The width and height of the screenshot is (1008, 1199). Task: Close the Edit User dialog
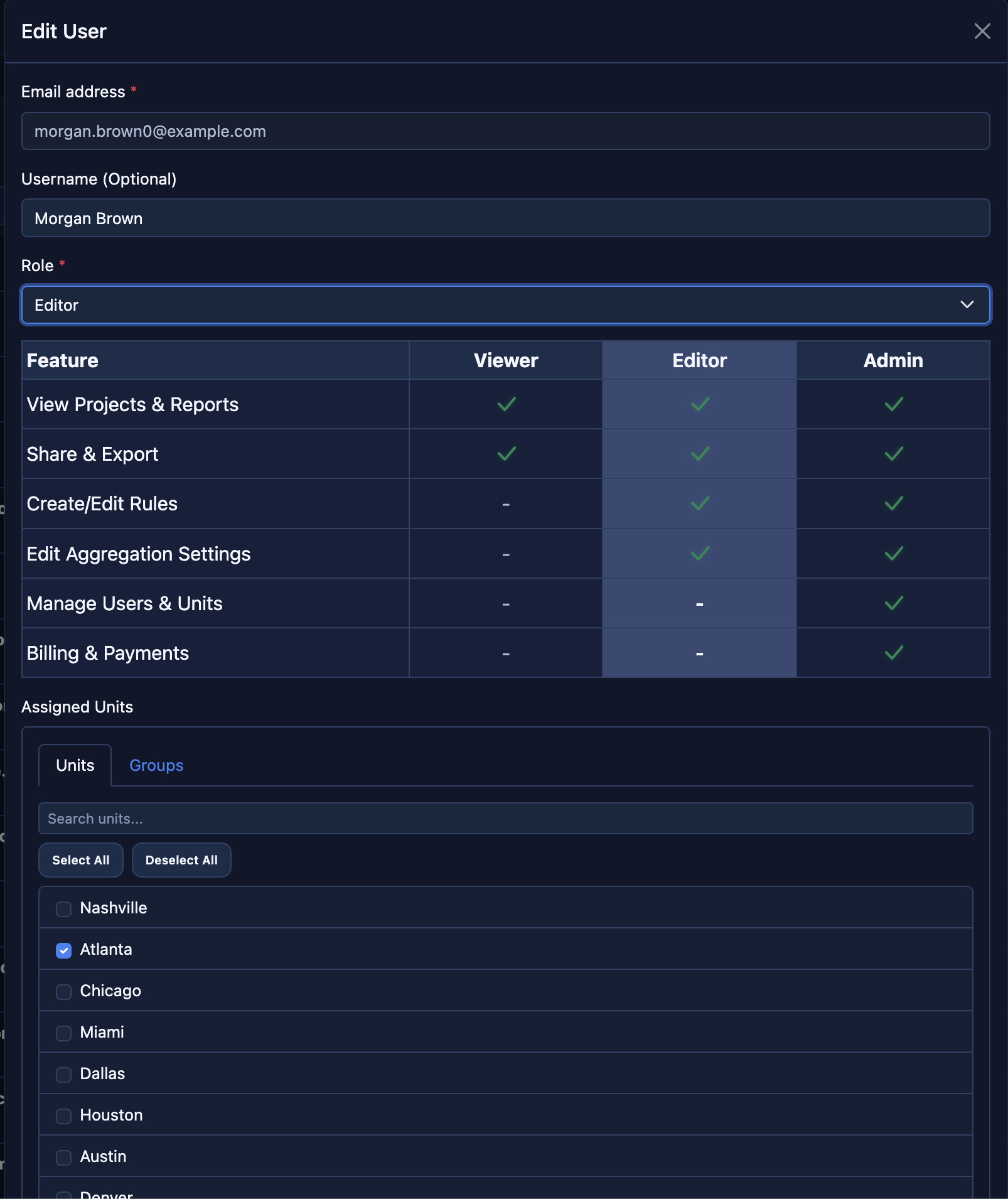click(982, 31)
